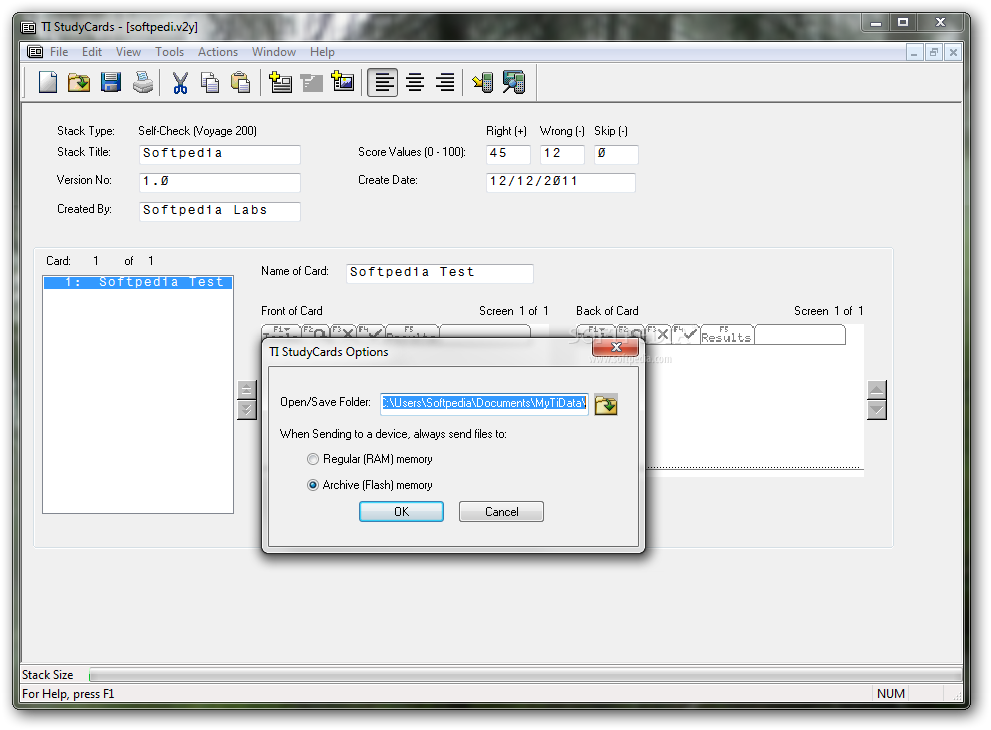
Task: Close the TI StudyCards Options dialog
Action: point(616,347)
